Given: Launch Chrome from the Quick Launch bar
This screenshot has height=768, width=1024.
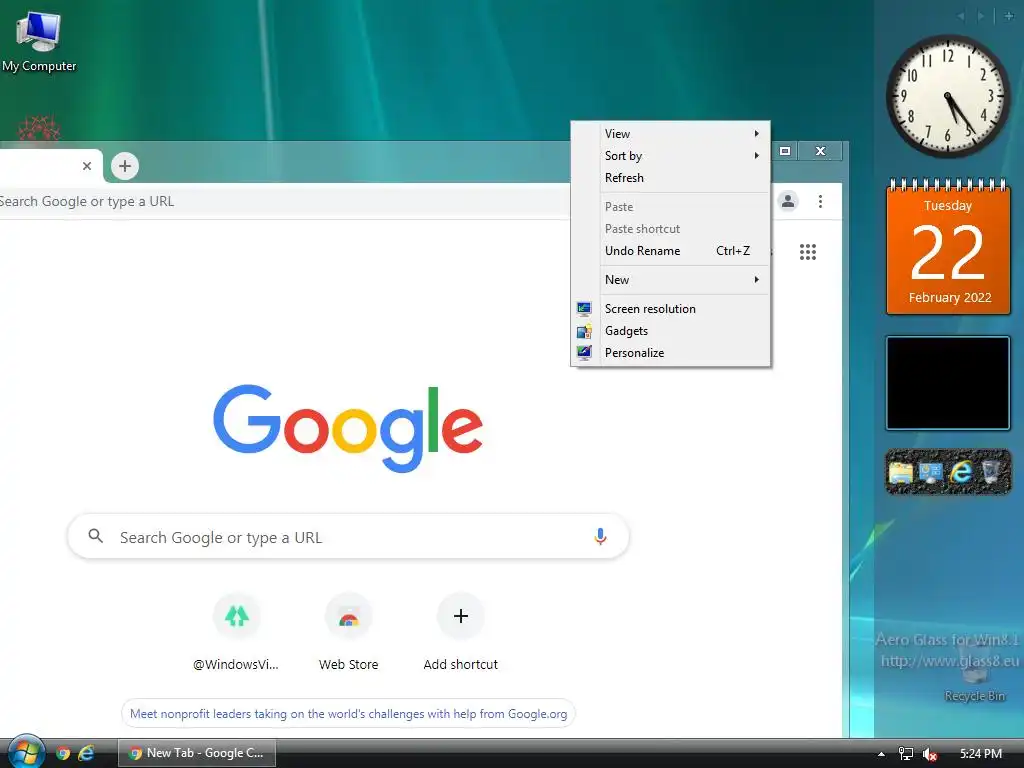Looking at the screenshot, I should pos(63,753).
